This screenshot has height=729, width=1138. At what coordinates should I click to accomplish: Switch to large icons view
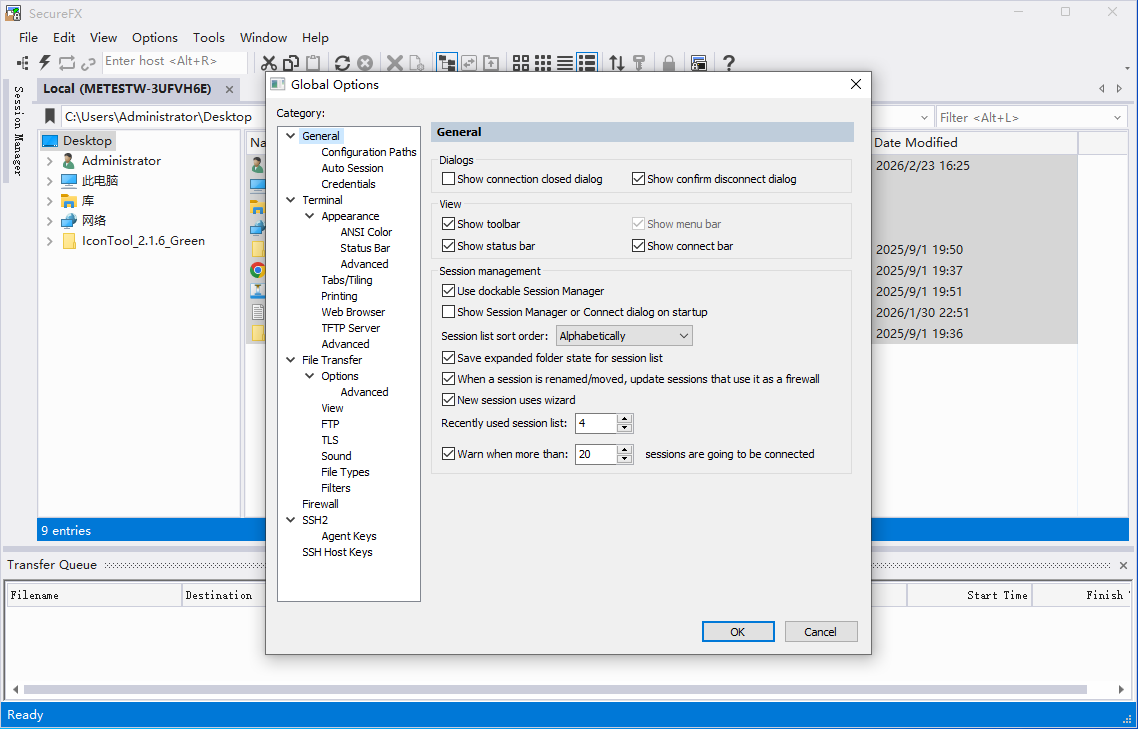coord(521,63)
